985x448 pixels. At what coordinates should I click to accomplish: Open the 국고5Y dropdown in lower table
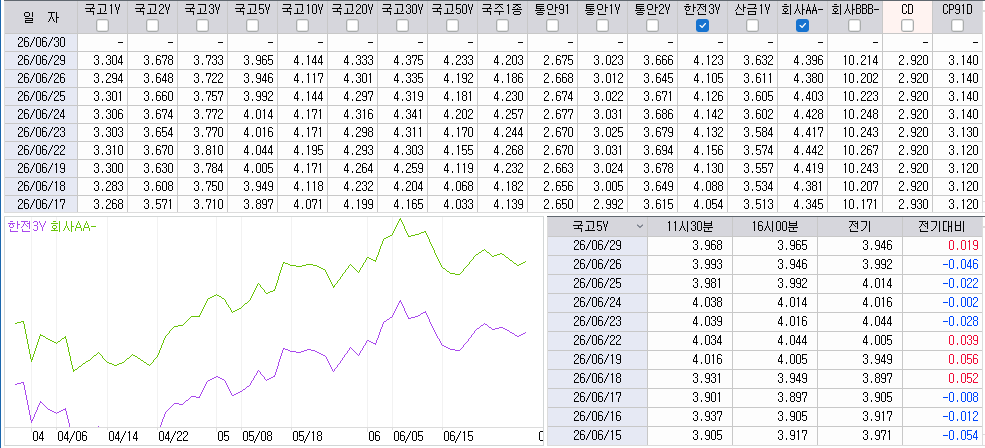pos(640,226)
